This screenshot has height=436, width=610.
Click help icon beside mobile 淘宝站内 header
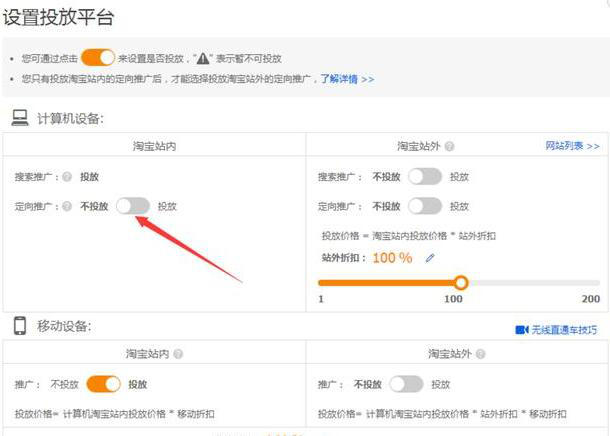[x=178, y=354]
